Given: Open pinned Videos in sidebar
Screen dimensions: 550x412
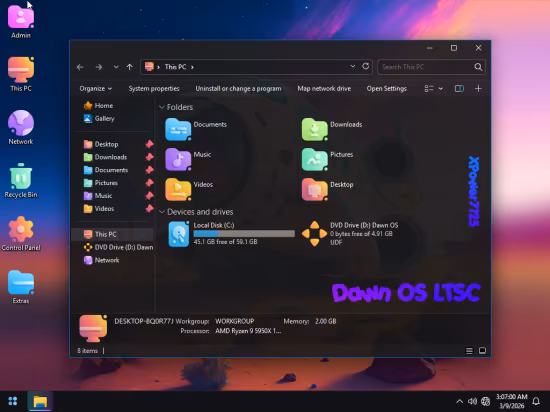Looking at the screenshot, I should point(99,209).
